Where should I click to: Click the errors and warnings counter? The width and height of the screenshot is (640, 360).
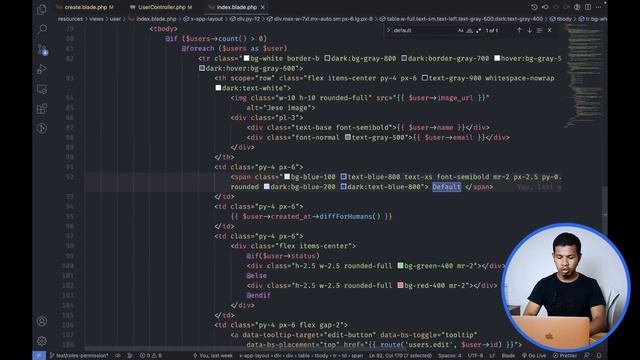151,356
